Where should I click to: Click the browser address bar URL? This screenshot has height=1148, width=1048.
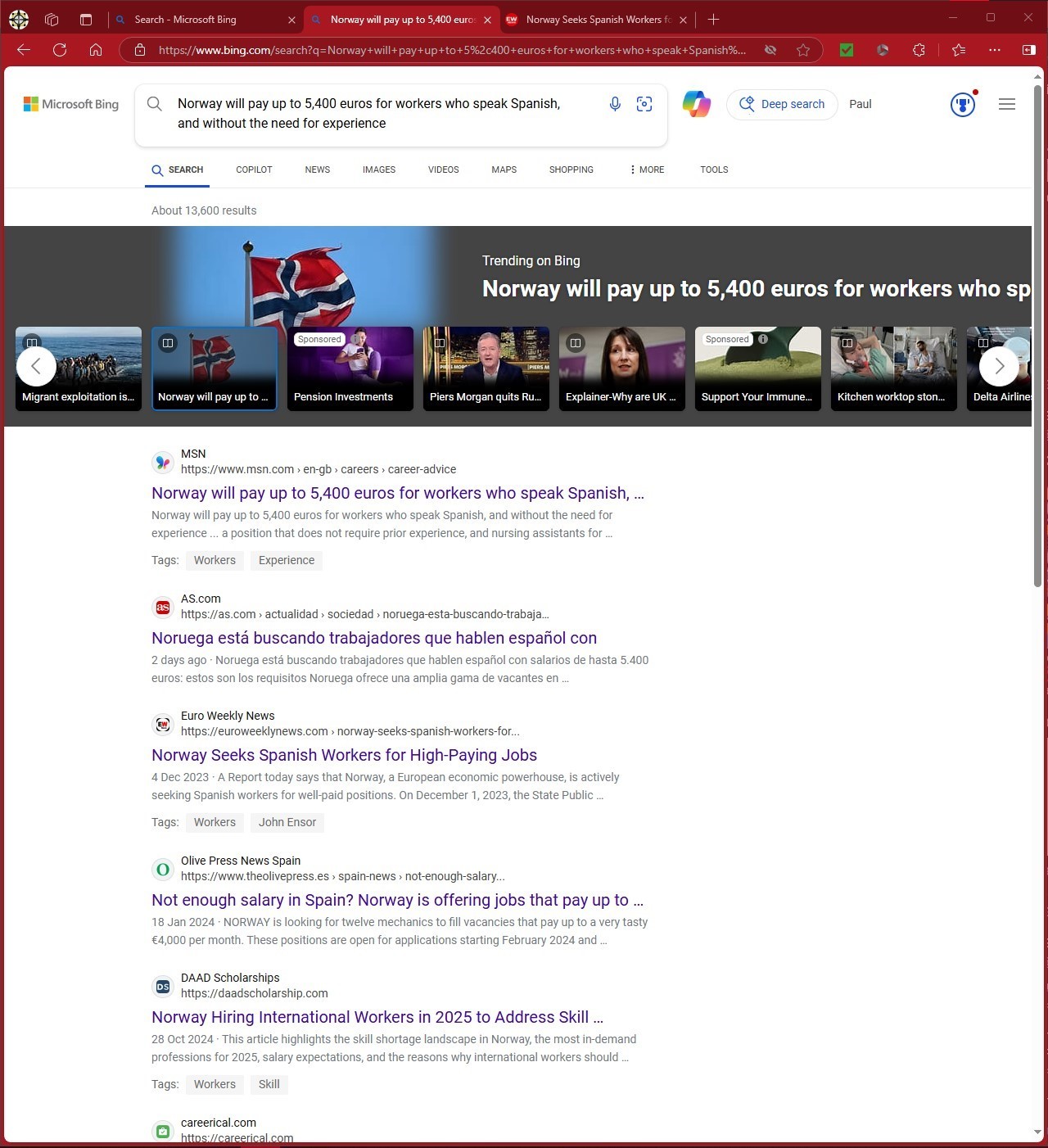click(452, 50)
